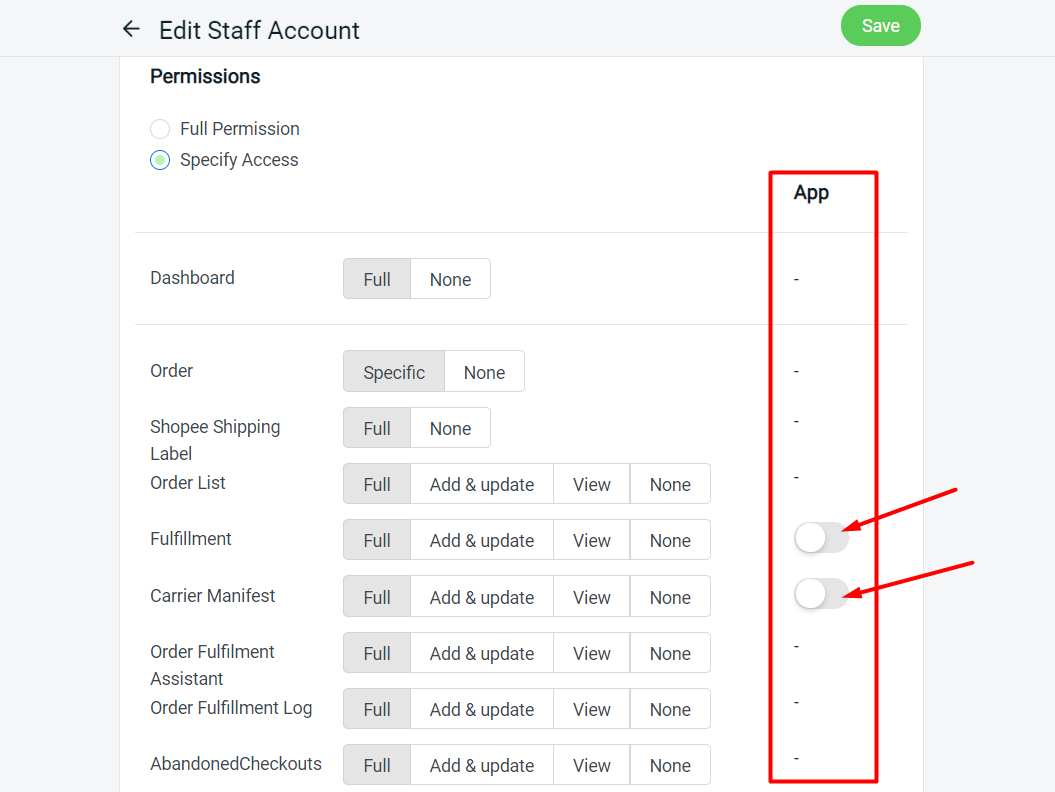1055x792 pixels.
Task: Select Add & update for Order List
Action: (482, 484)
